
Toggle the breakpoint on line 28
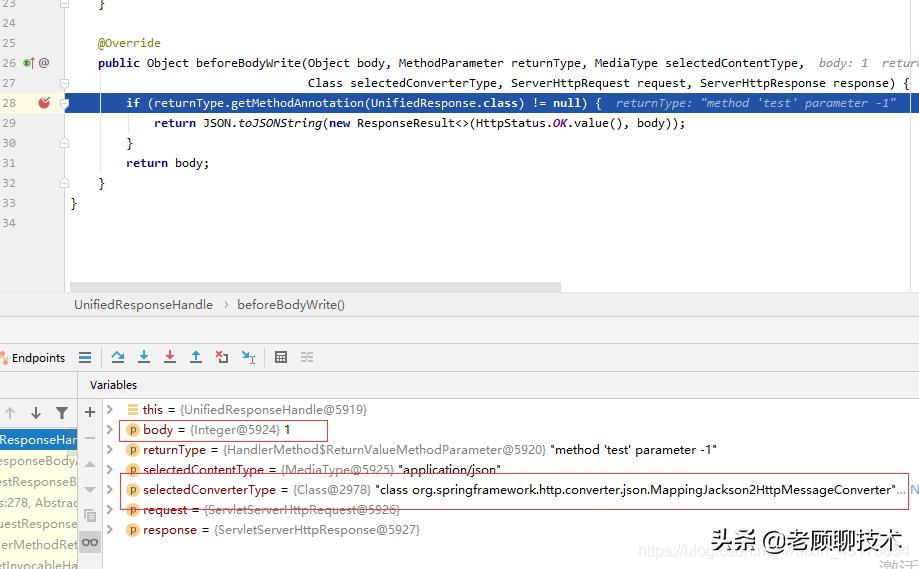pos(44,103)
